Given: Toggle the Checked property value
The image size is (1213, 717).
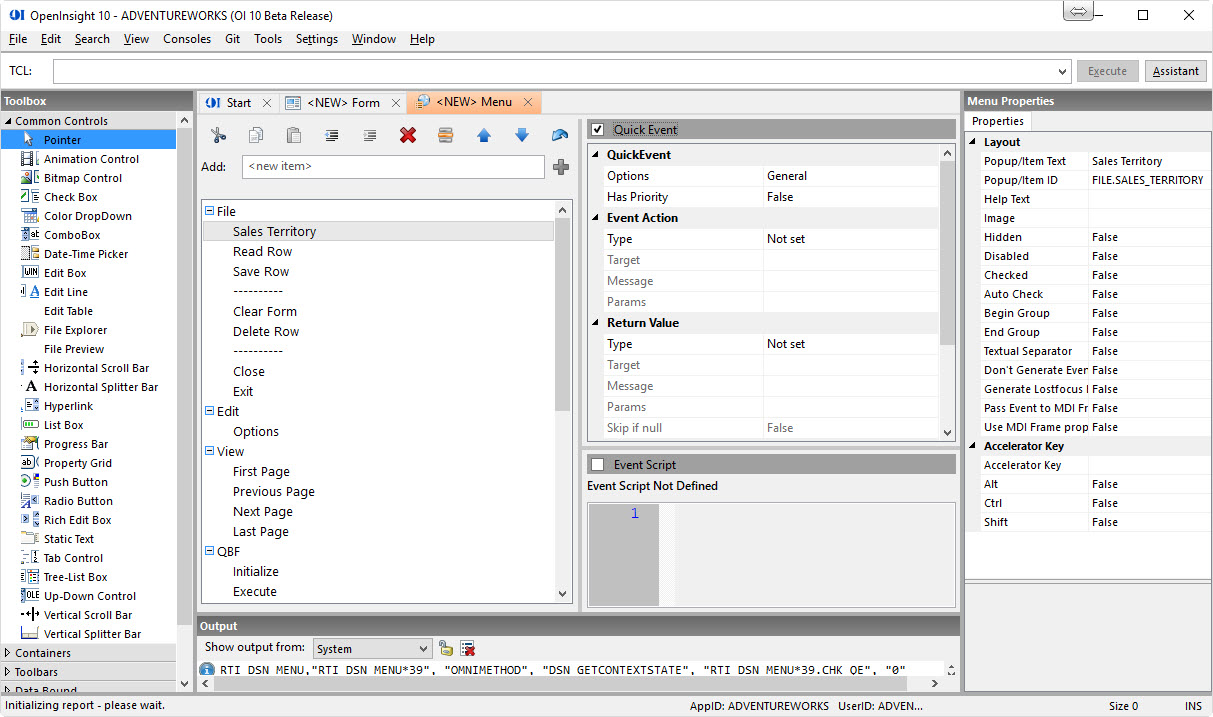Looking at the screenshot, I should (x=1148, y=275).
